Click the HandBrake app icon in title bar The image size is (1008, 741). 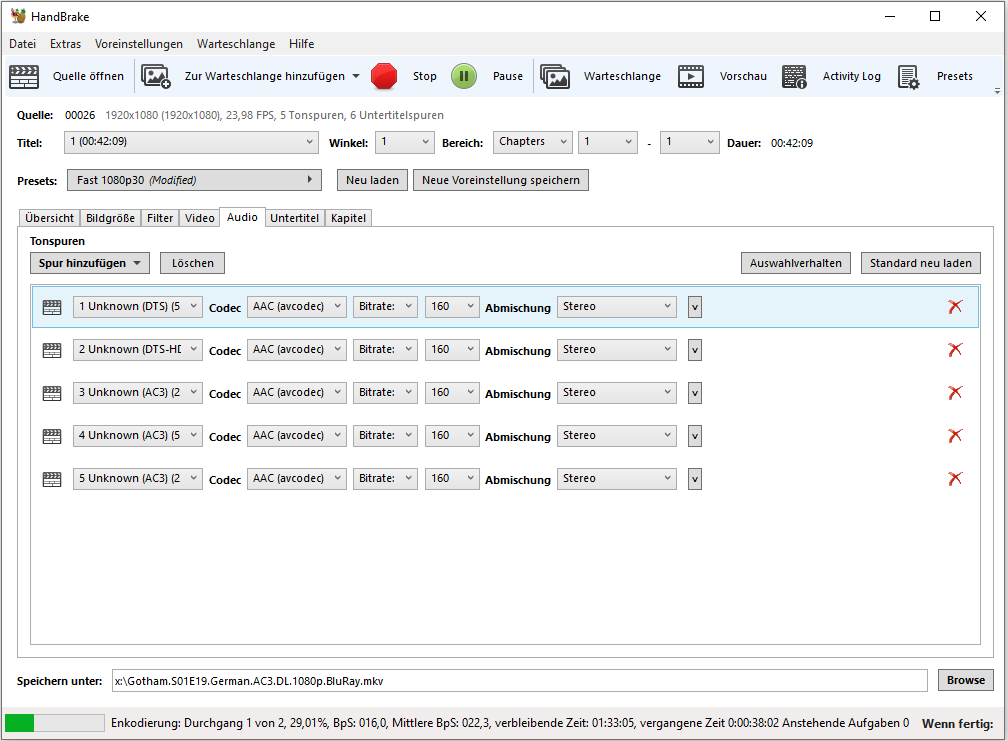pos(18,16)
